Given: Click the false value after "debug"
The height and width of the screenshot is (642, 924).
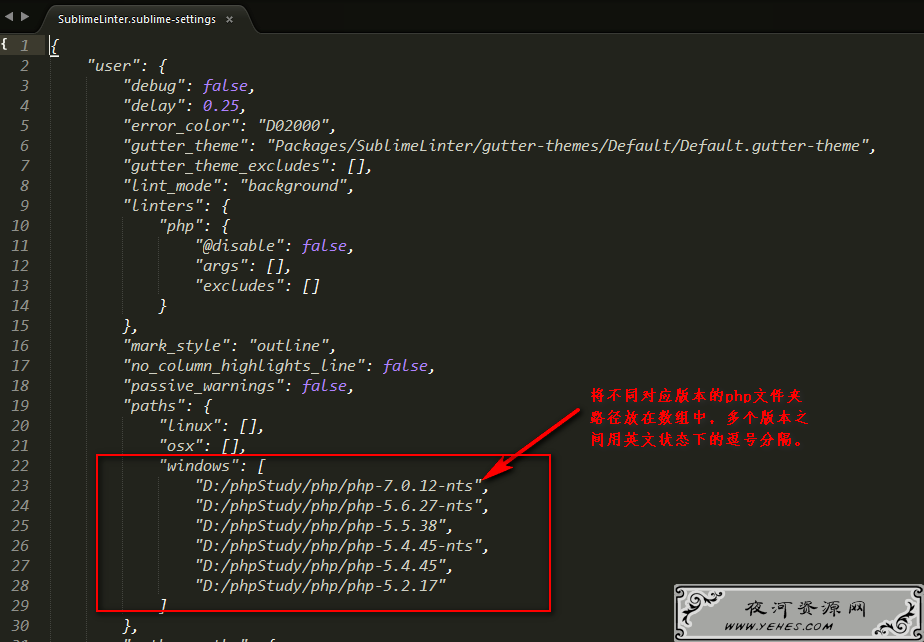Looking at the screenshot, I should tap(225, 85).
